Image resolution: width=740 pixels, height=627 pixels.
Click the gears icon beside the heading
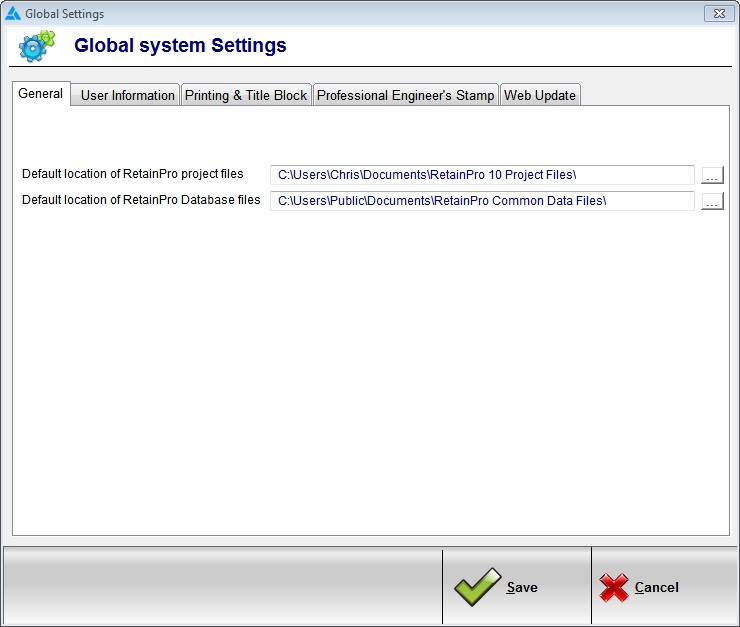click(x=37, y=46)
